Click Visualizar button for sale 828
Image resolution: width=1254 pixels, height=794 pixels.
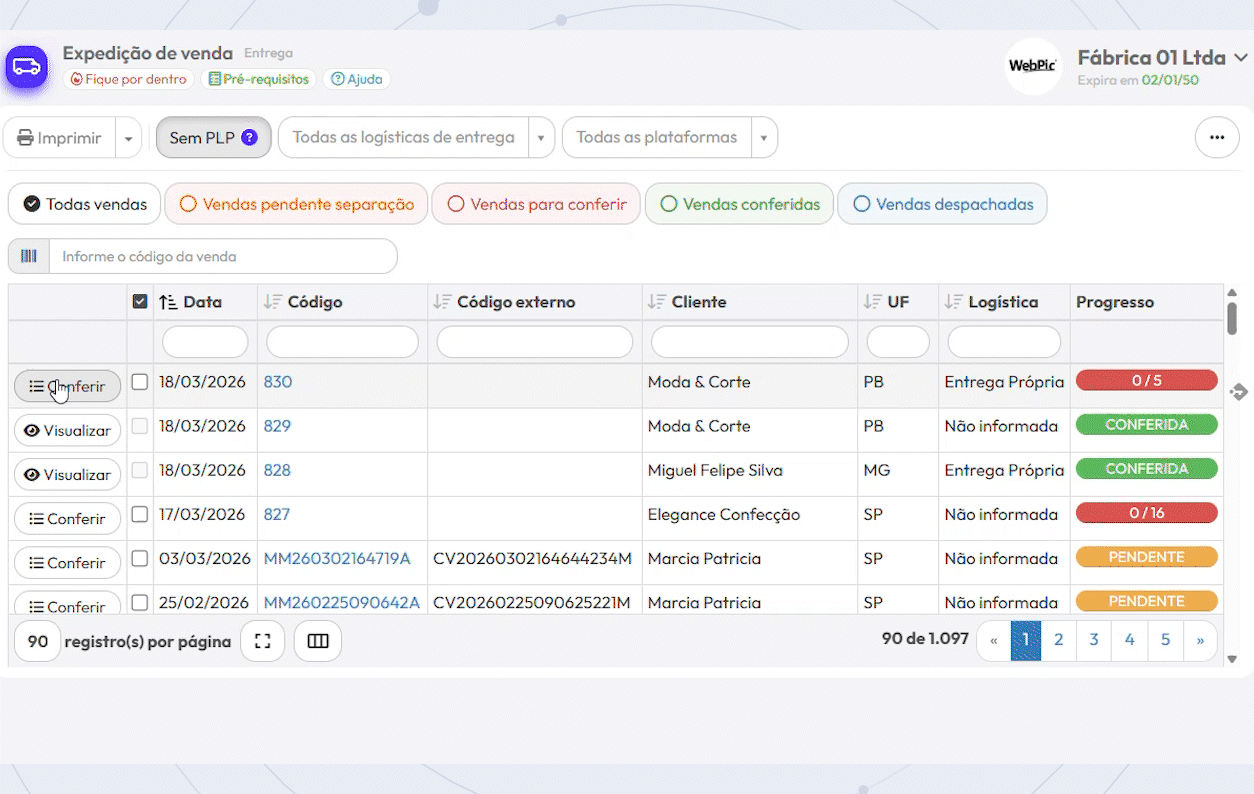point(67,475)
